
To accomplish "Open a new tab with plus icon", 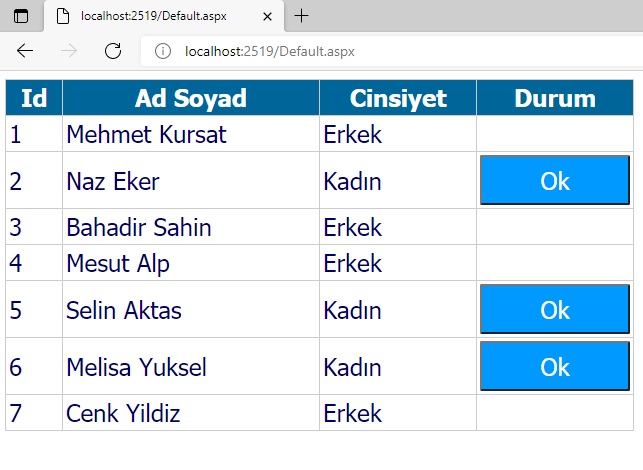I will coord(301,16).
